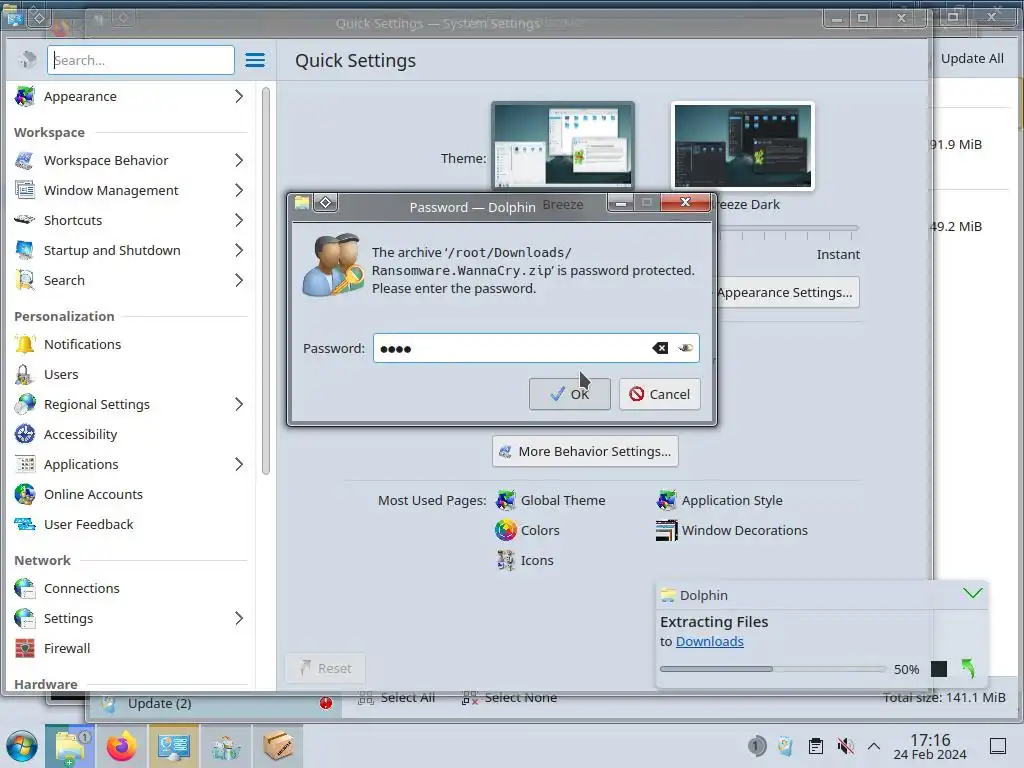Click the extraction progress bar
1024x768 pixels.
[773, 669]
